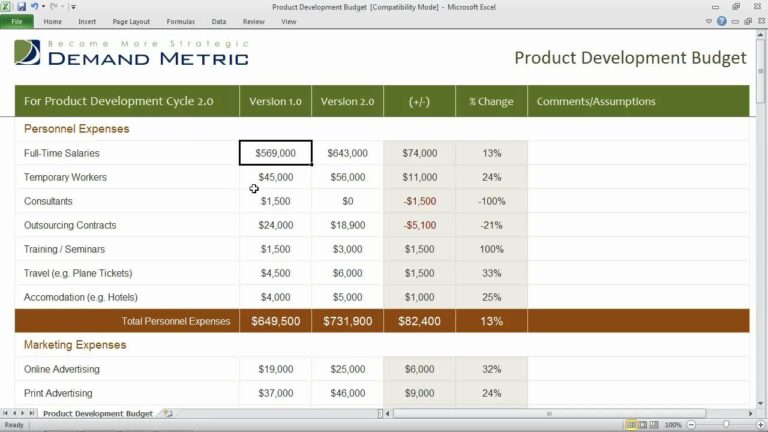Click the Undo icon
Screen dimensions: 768x432
34,7
